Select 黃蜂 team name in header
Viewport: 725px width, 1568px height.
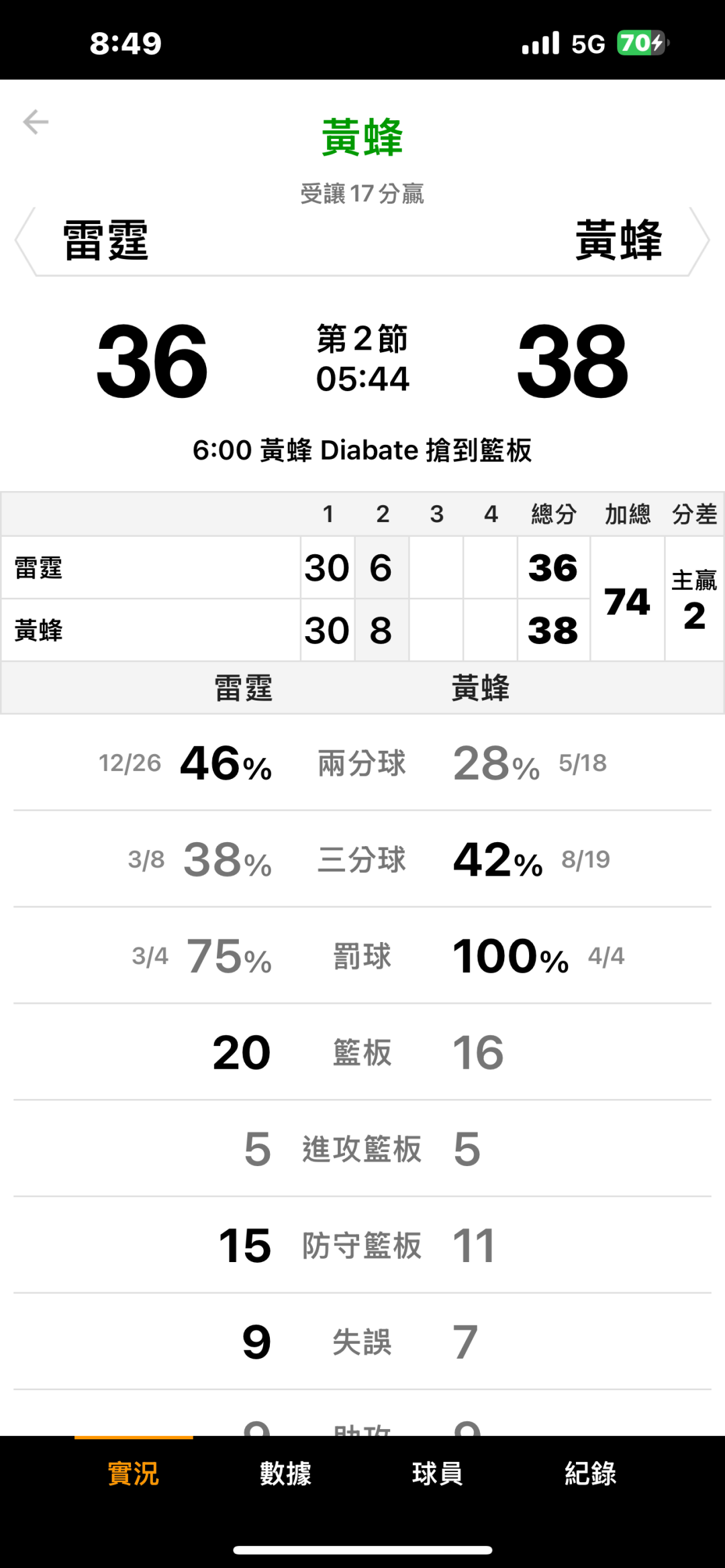618,241
